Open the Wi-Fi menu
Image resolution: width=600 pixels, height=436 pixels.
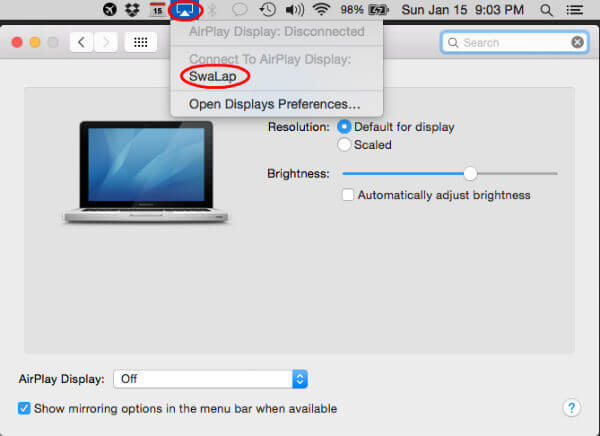click(x=321, y=9)
